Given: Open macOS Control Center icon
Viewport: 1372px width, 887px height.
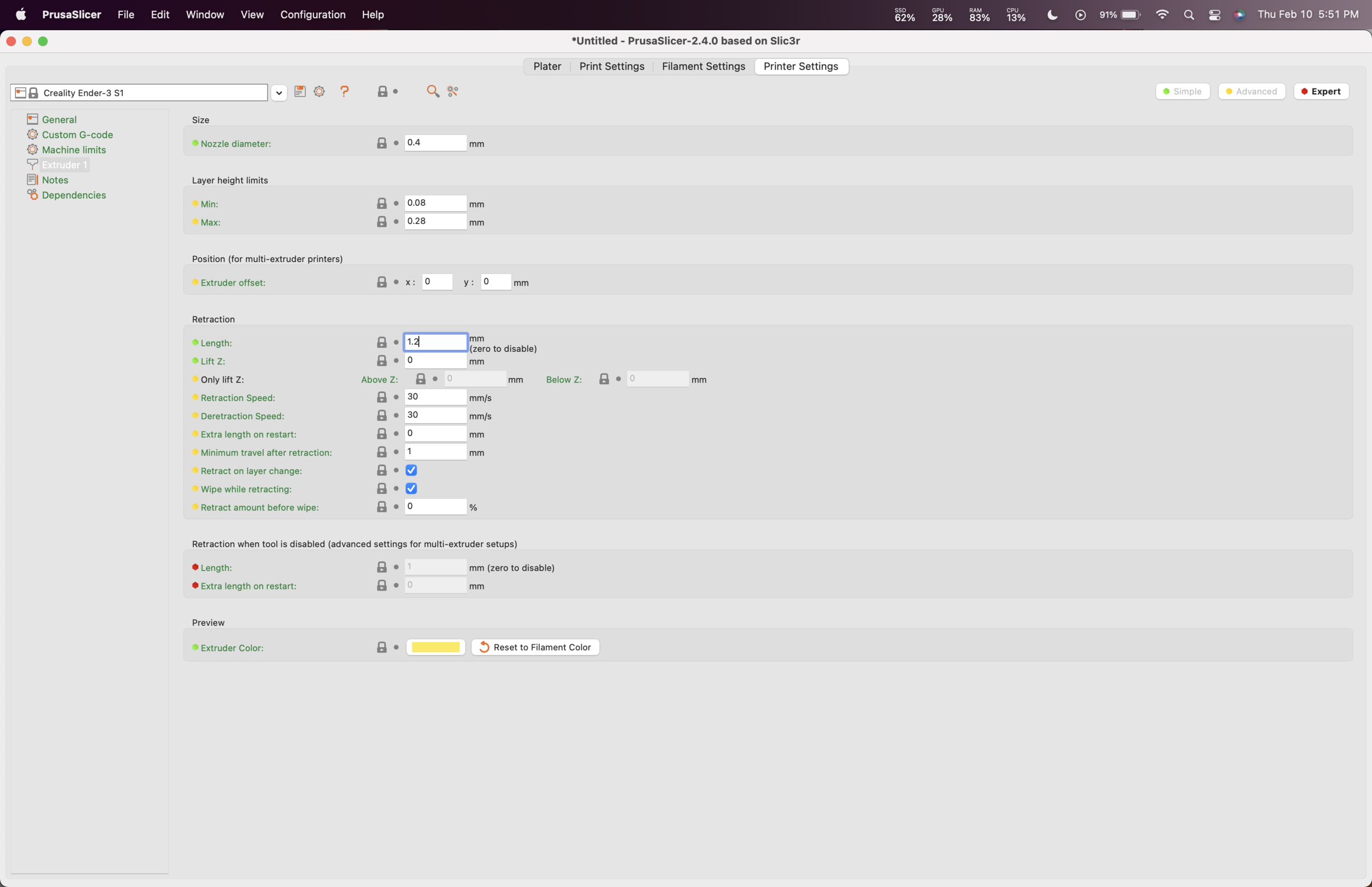Looking at the screenshot, I should (x=1215, y=15).
